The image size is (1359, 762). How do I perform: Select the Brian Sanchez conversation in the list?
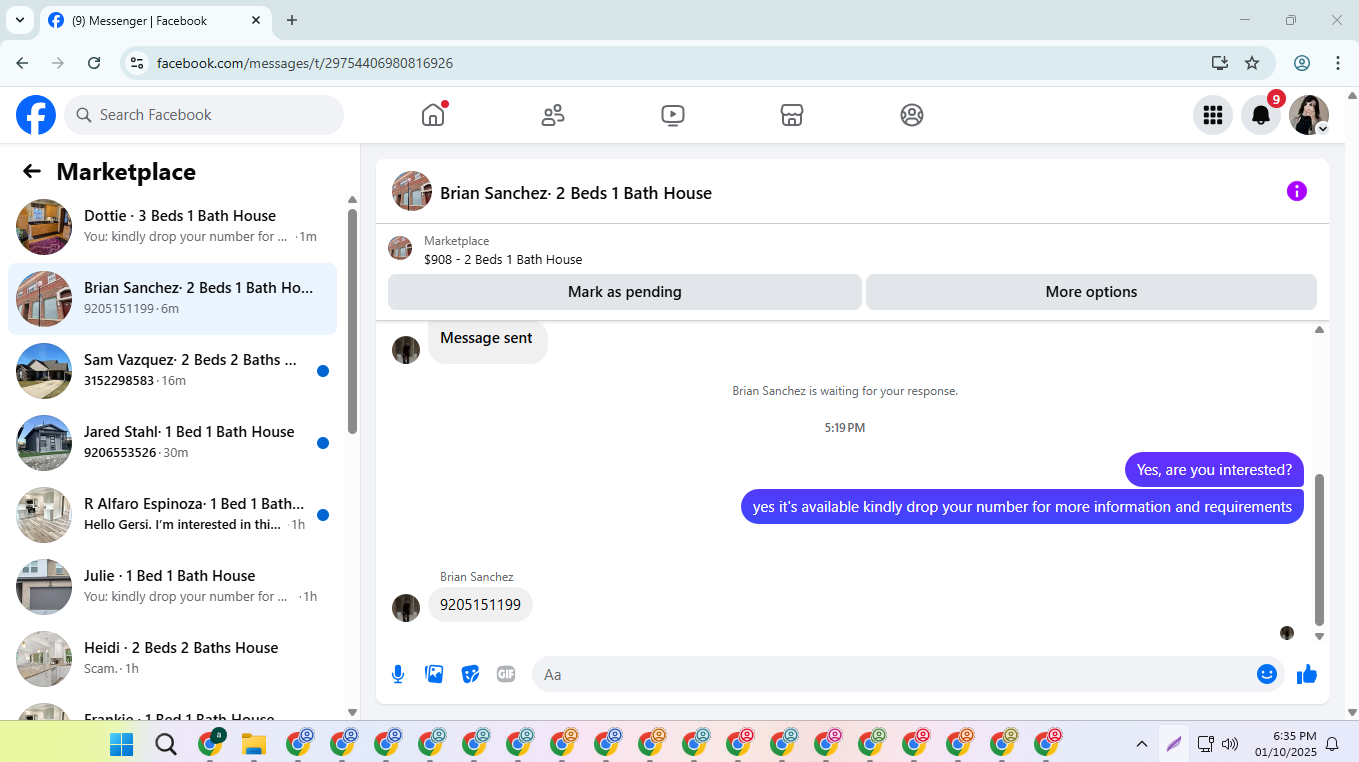[172, 299]
